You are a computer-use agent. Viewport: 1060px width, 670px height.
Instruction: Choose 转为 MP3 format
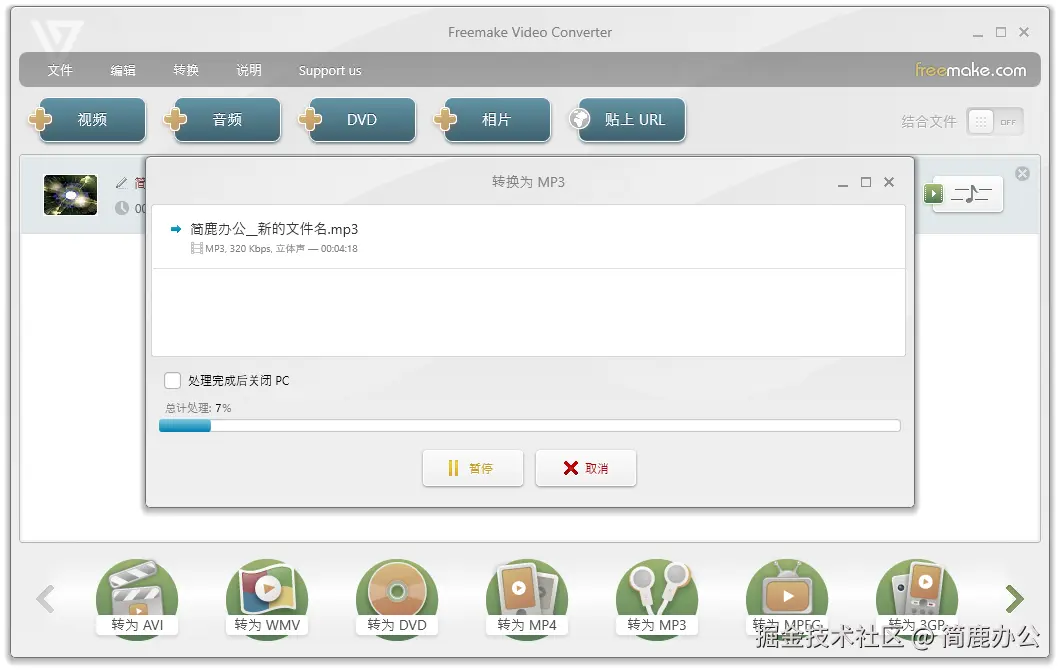656,599
